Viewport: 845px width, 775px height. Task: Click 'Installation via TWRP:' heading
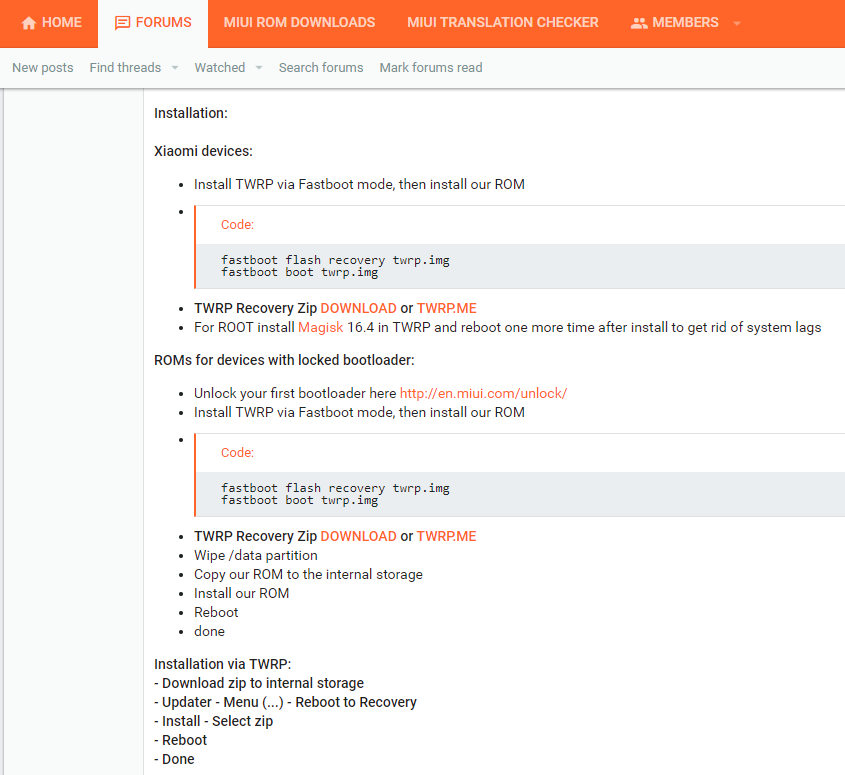pos(223,664)
